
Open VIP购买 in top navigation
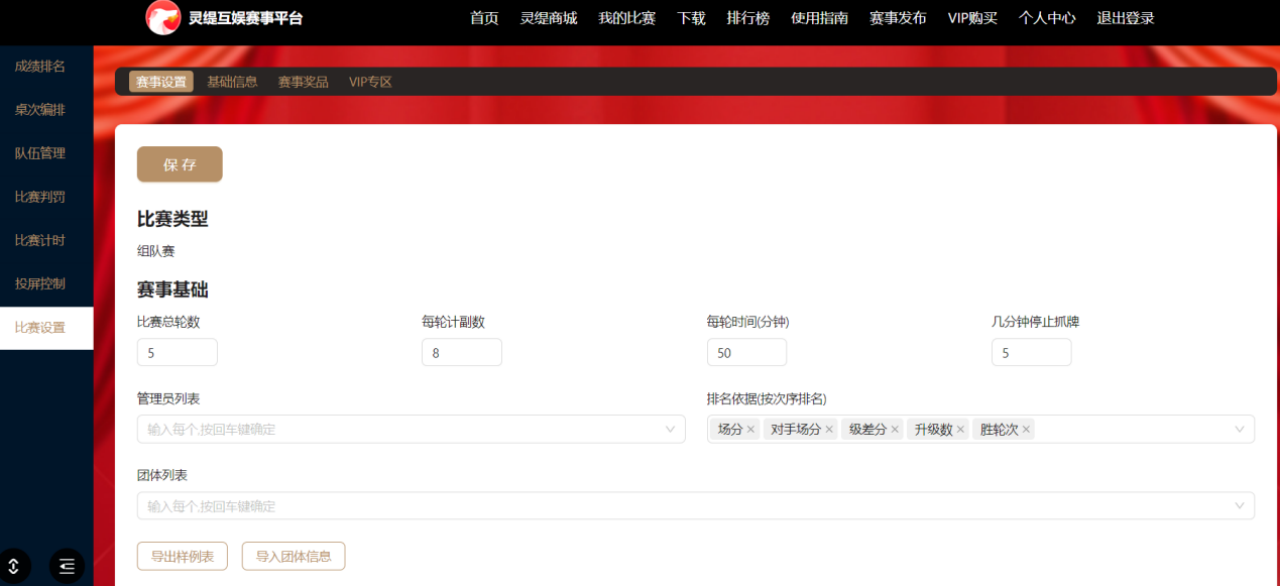(x=973, y=18)
